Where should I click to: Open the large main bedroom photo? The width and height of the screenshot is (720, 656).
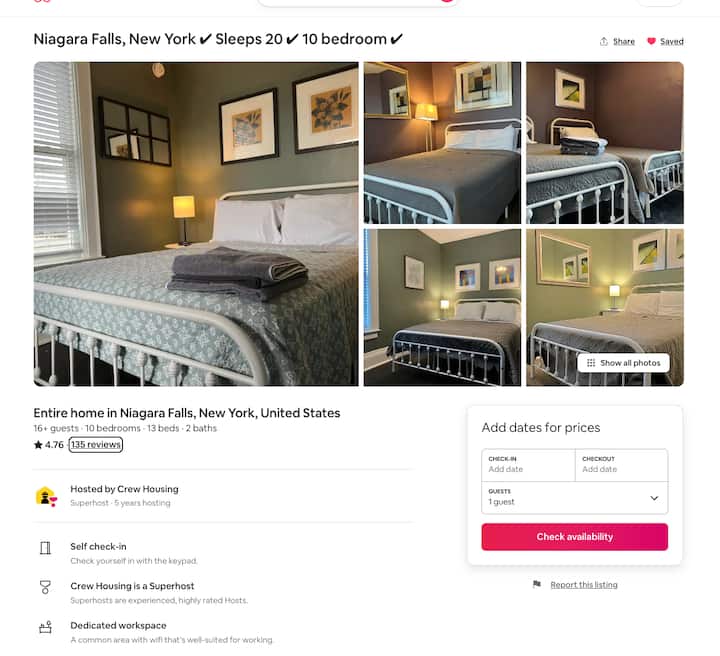(196, 224)
